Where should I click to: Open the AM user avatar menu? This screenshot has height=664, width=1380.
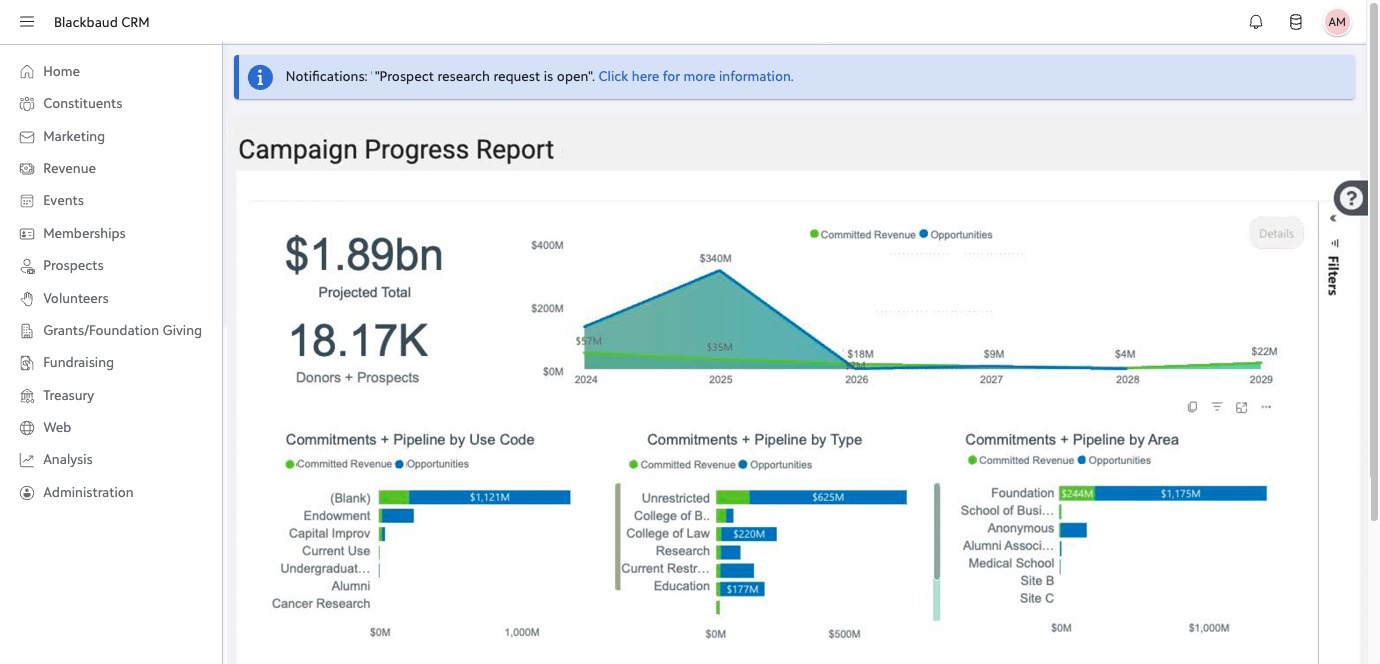[1337, 22]
